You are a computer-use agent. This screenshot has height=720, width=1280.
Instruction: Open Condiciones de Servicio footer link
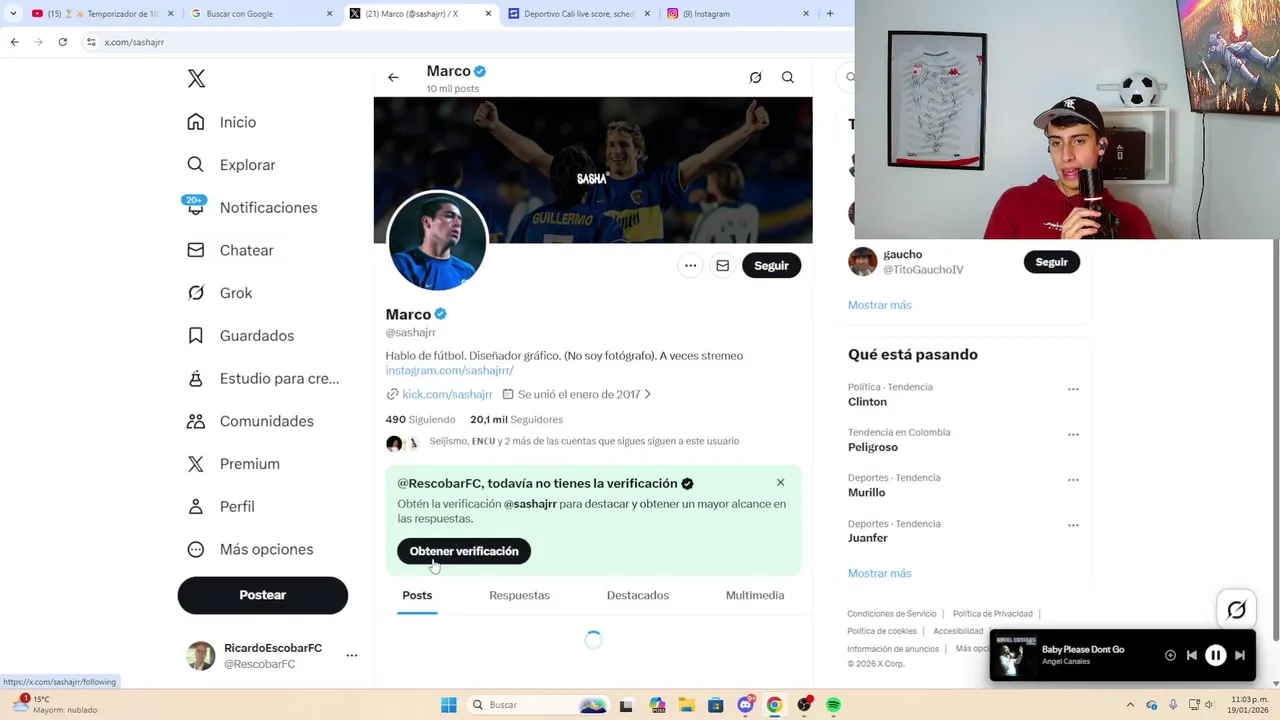pyautogui.click(x=891, y=614)
